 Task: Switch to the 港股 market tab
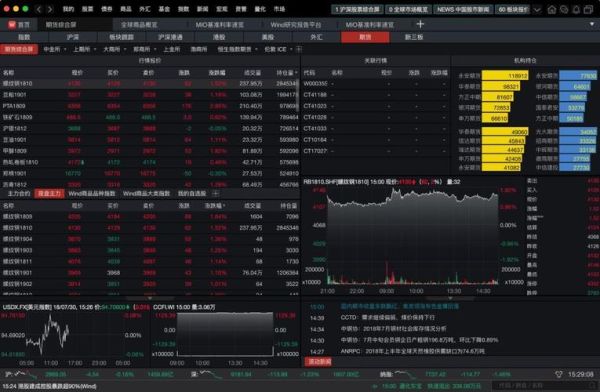[219, 37]
